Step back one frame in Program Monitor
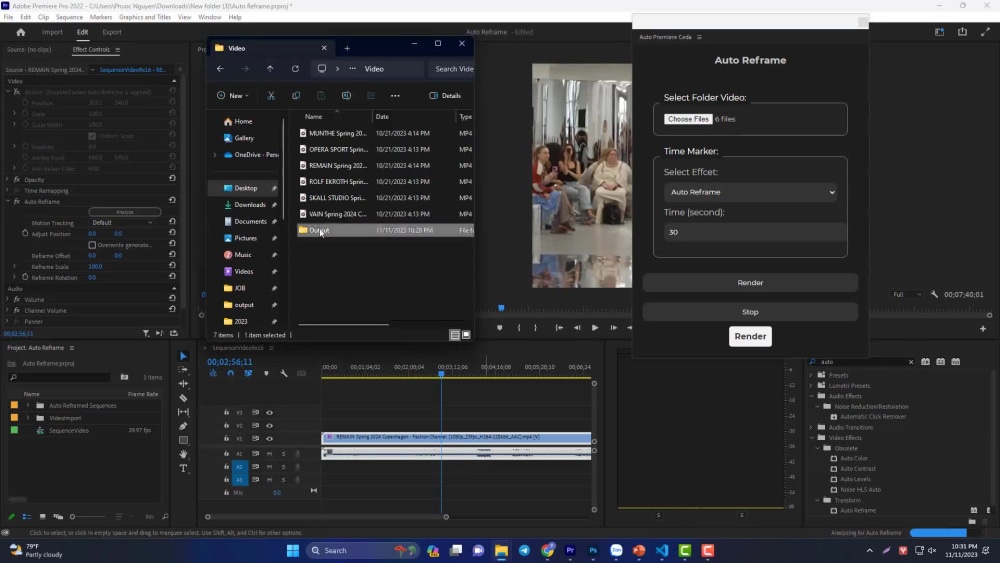The image size is (1000, 563). [x=577, y=328]
